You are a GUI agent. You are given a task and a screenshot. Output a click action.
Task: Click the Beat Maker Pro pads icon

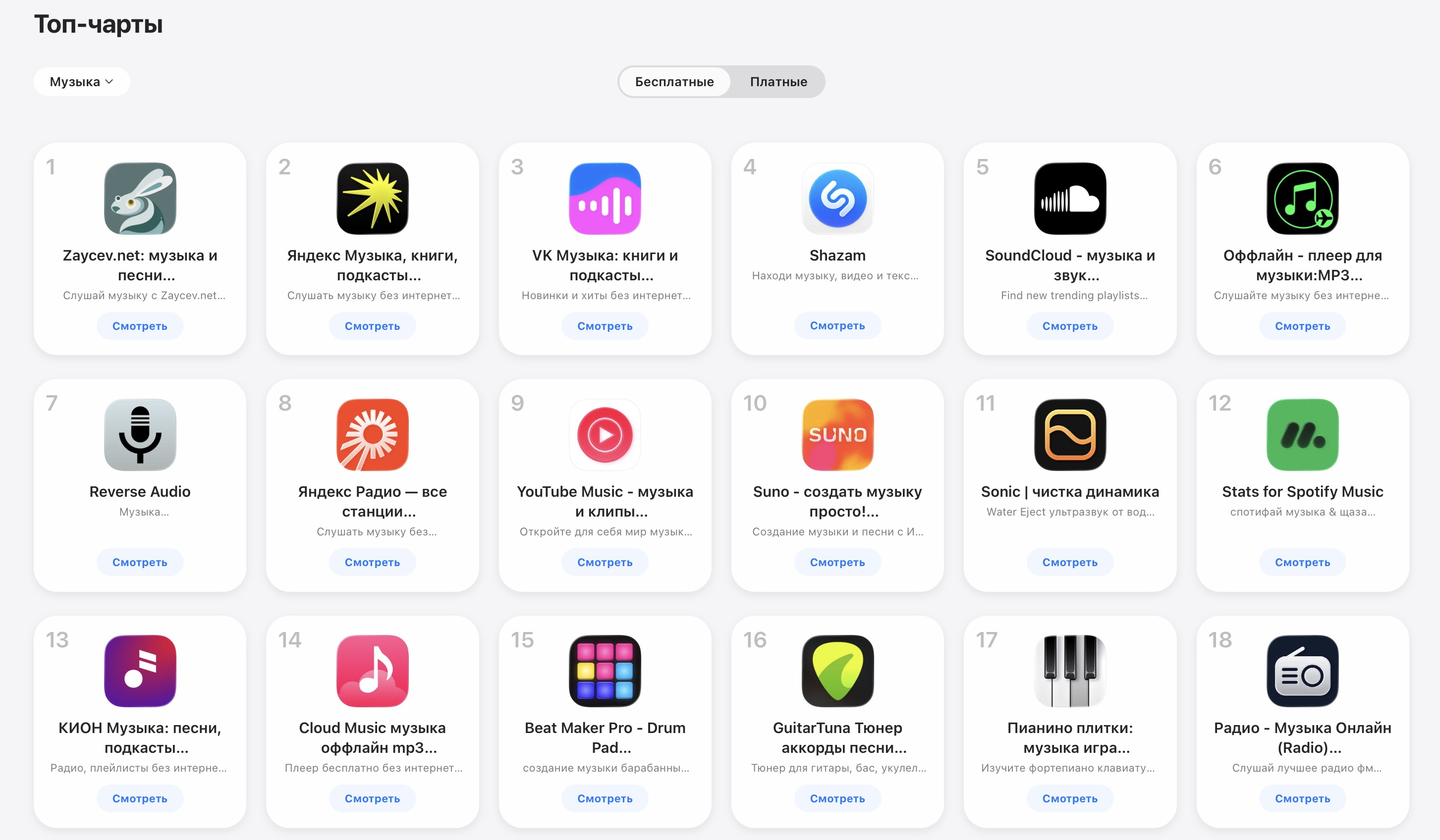click(x=605, y=671)
